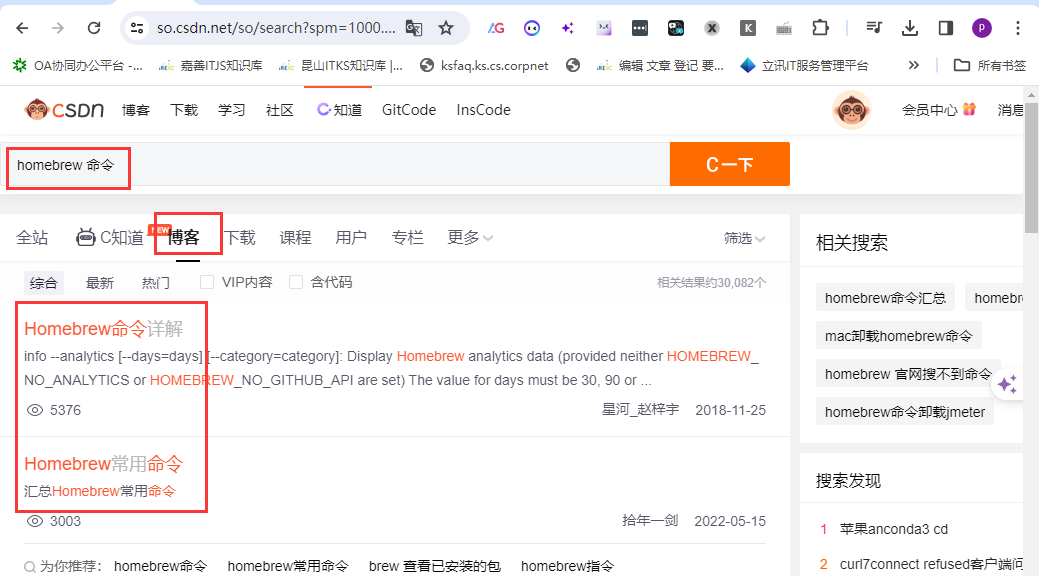Open the Chrome profile avatar P
Viewport: 1039px width, 576px height.
pyautogui.click(x=981, y=28)
